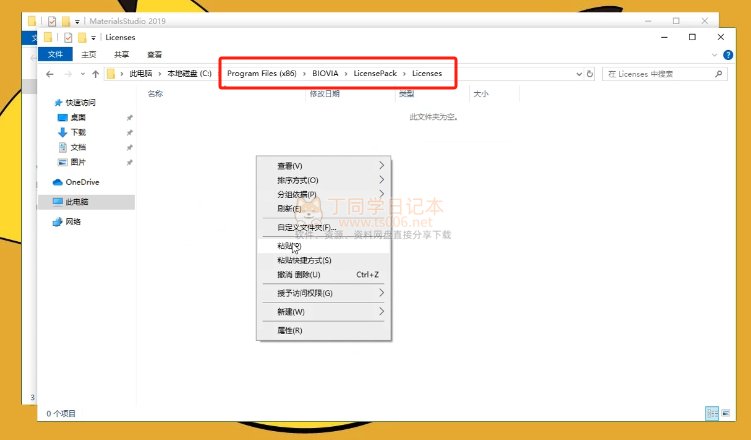This screenshot has height=440, width=751.
Task: Open 查看(V) context submenu
Action: point(324,166)
